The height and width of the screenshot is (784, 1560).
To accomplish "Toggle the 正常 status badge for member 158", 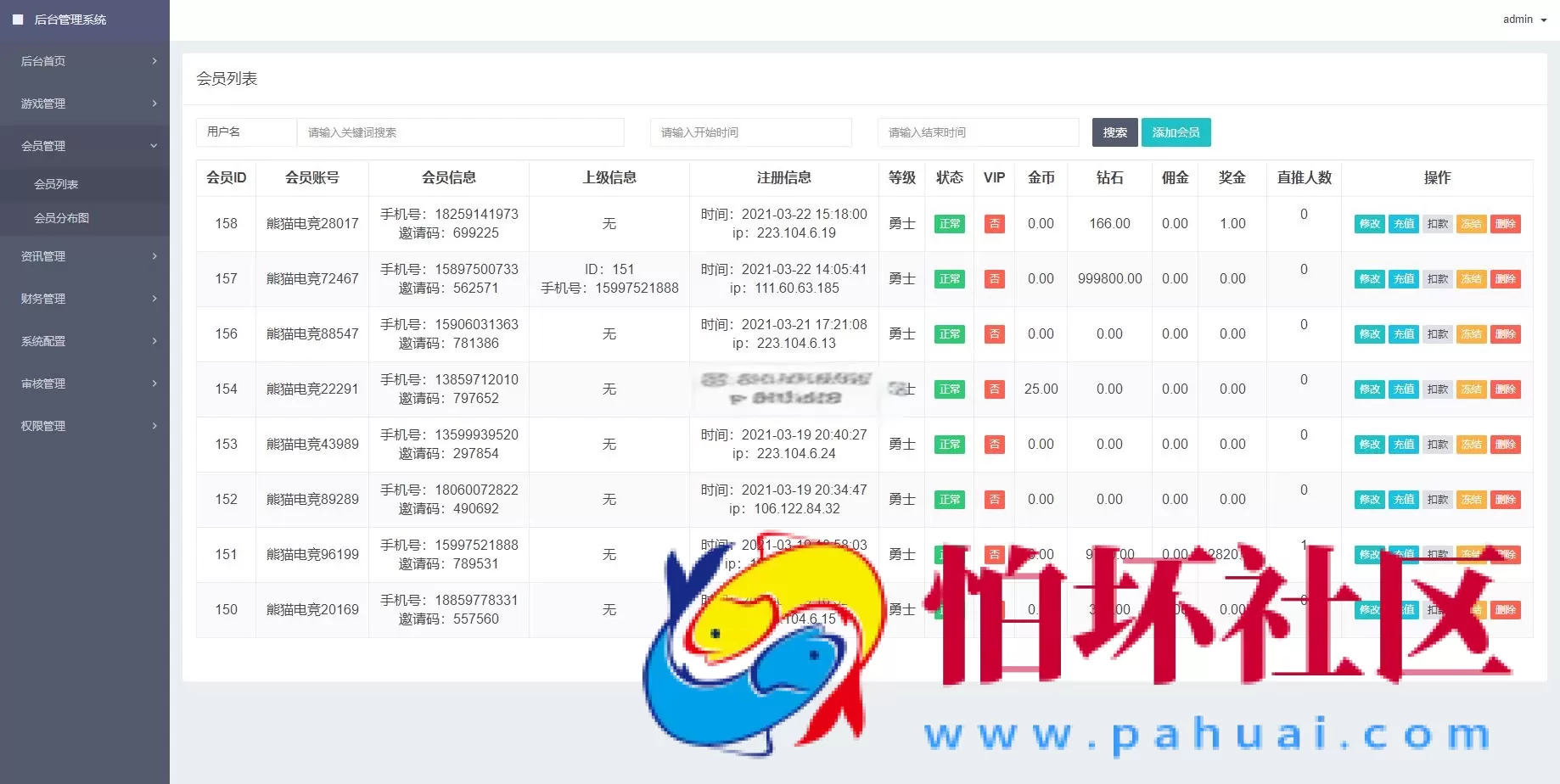I will (x=949, y=223).
